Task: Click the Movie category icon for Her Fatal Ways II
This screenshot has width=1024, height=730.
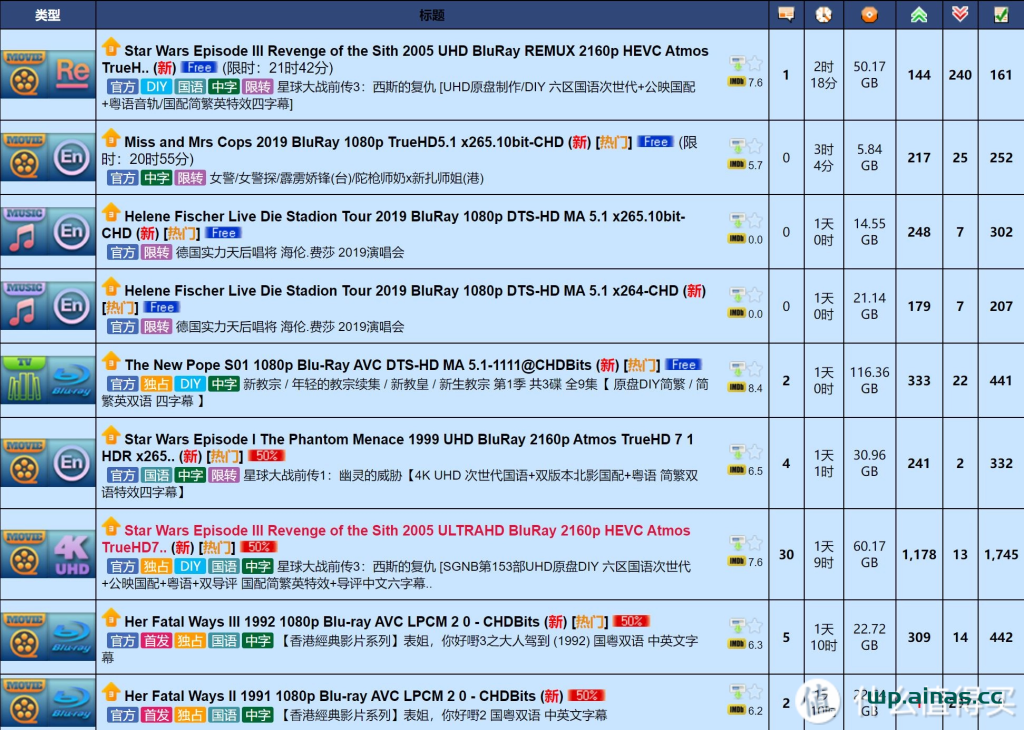Action: coord(24,705)
